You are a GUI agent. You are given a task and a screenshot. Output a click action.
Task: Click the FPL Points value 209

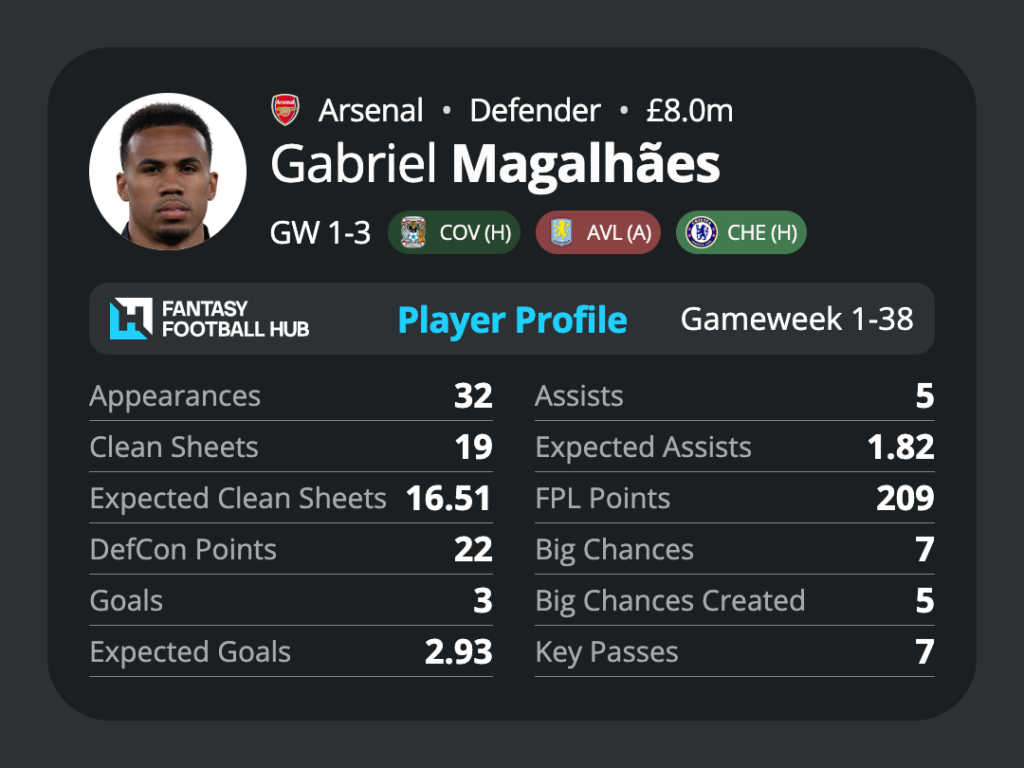(x=905, y=498)
